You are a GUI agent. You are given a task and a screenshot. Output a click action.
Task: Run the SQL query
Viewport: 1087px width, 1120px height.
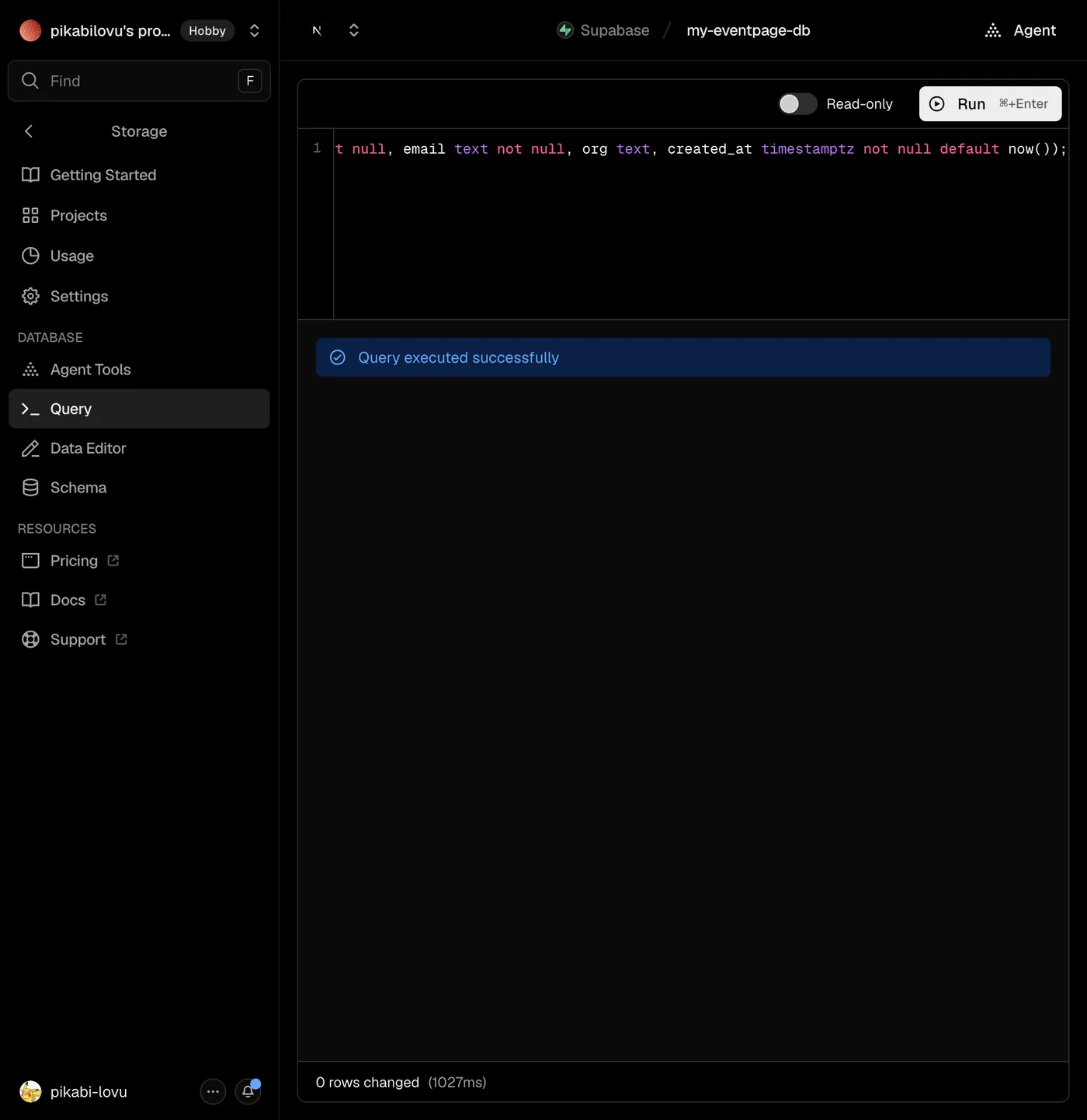990,104
